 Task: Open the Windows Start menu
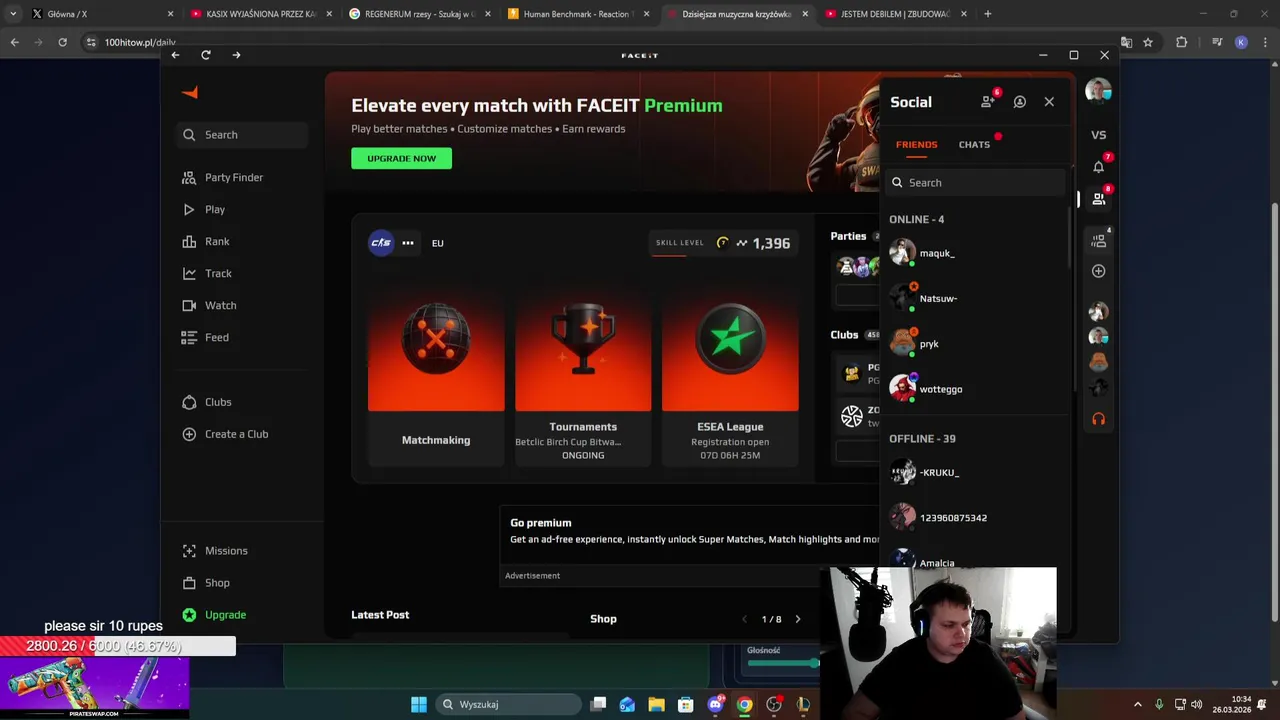point(419,704)
